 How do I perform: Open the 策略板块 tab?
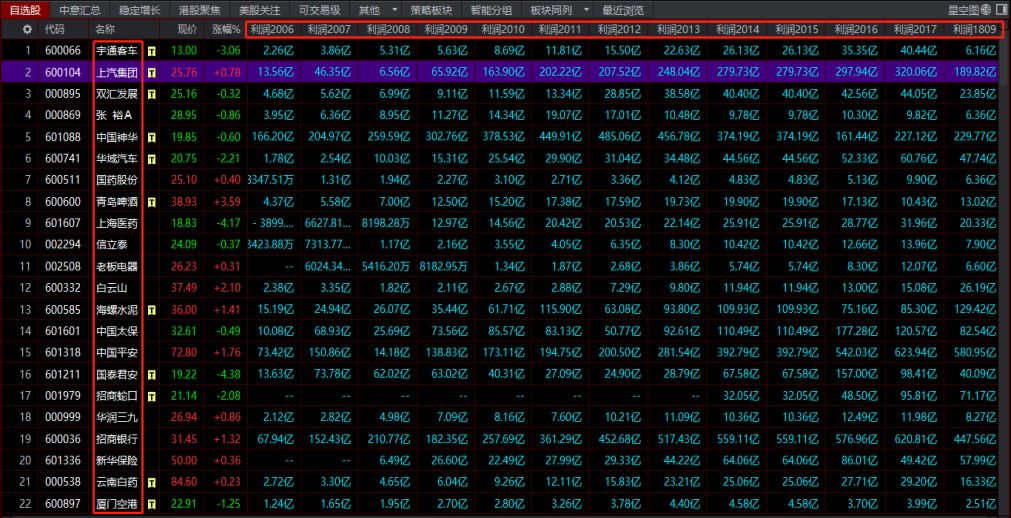(431, 10)
